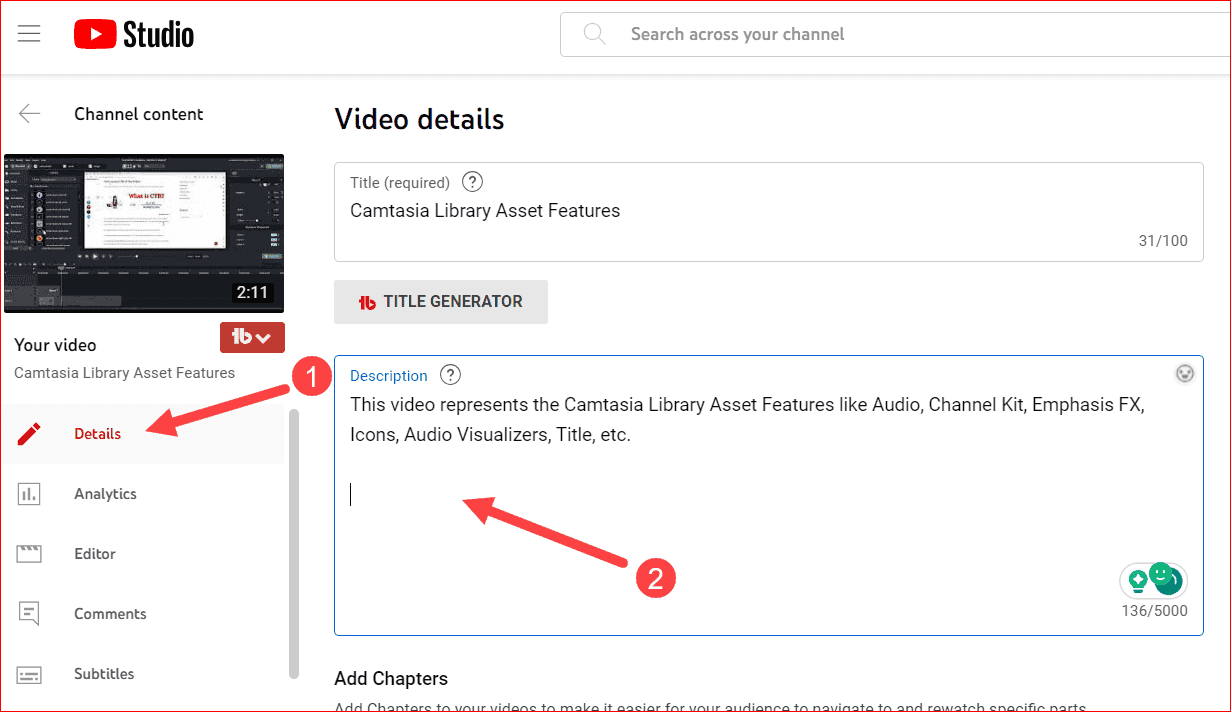The image size is (1231, 712).
Task: Select Details in the sidebar menu
Action: tap(97, 434)
